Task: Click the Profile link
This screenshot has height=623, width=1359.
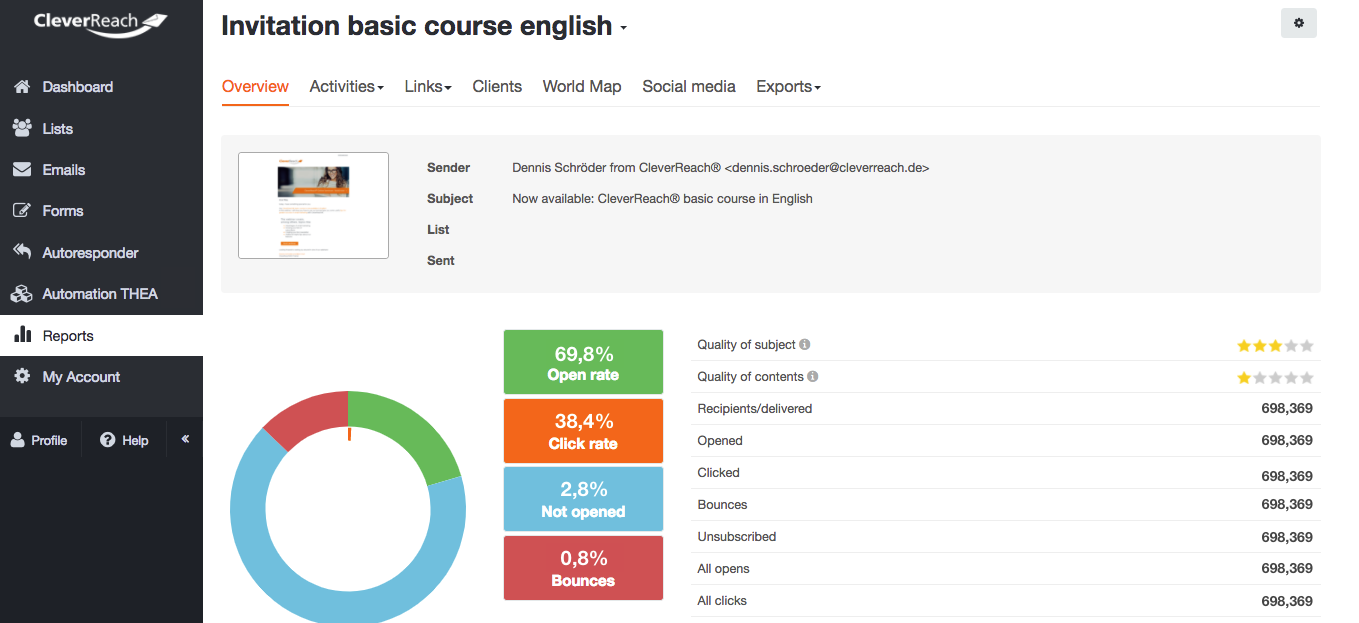Action: 48,440
